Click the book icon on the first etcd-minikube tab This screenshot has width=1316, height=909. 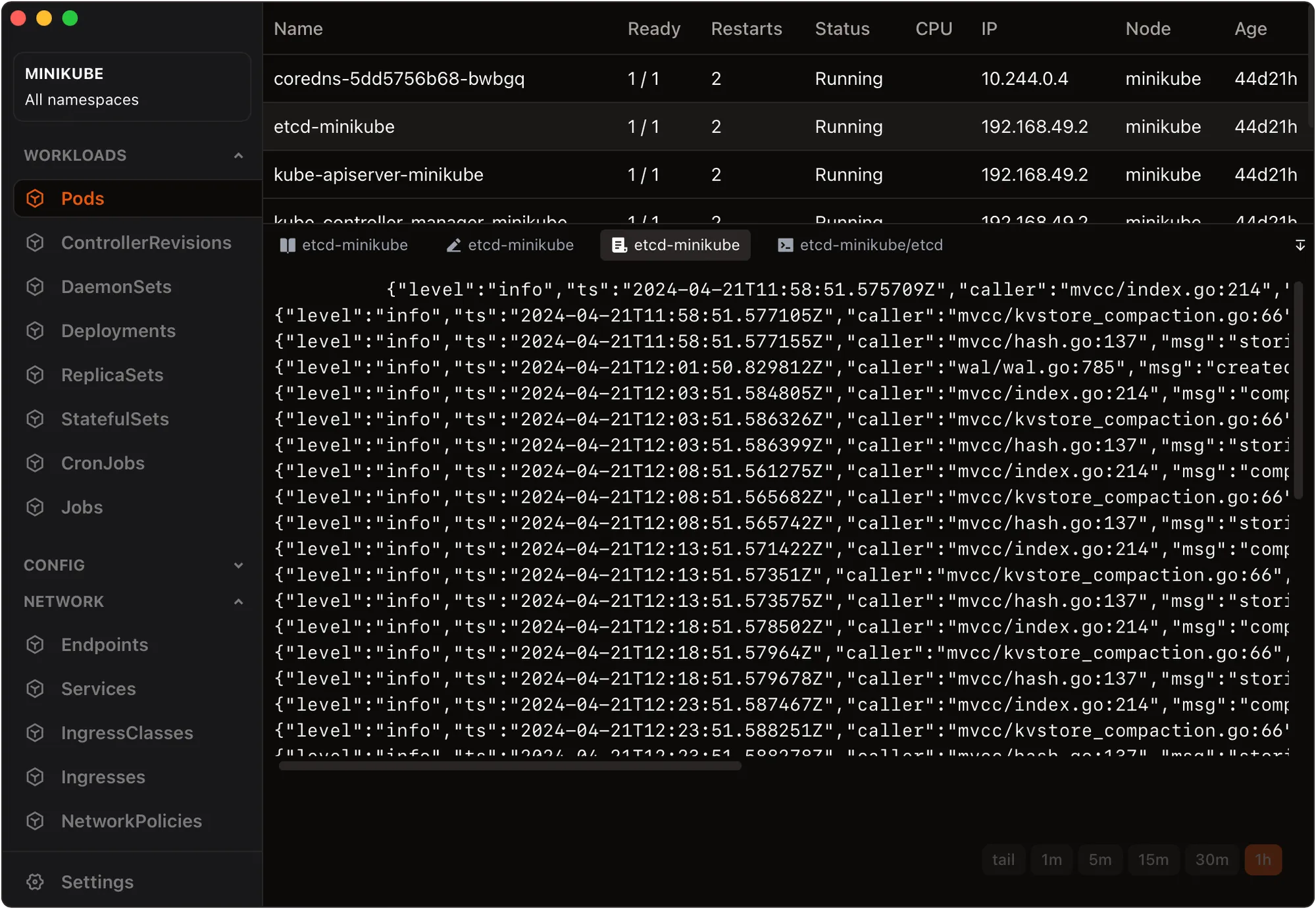[288, 245]
